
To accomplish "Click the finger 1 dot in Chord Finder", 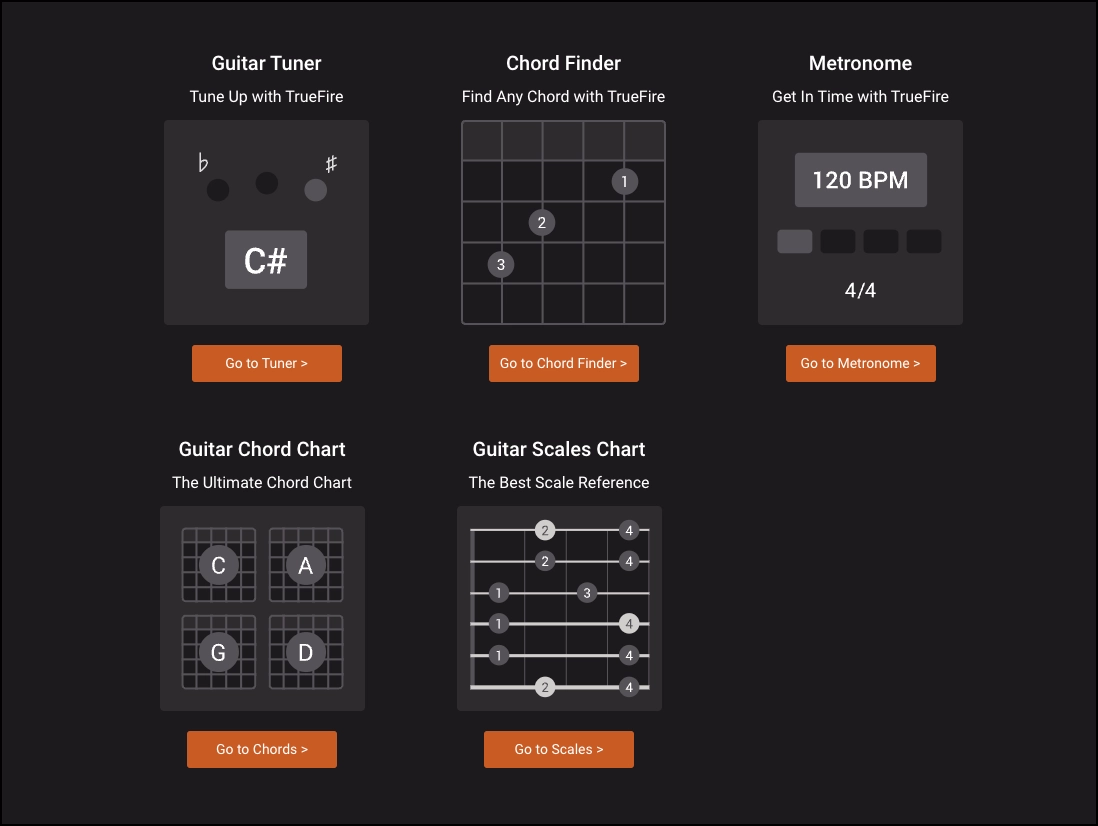I will (x=625, y=182).
